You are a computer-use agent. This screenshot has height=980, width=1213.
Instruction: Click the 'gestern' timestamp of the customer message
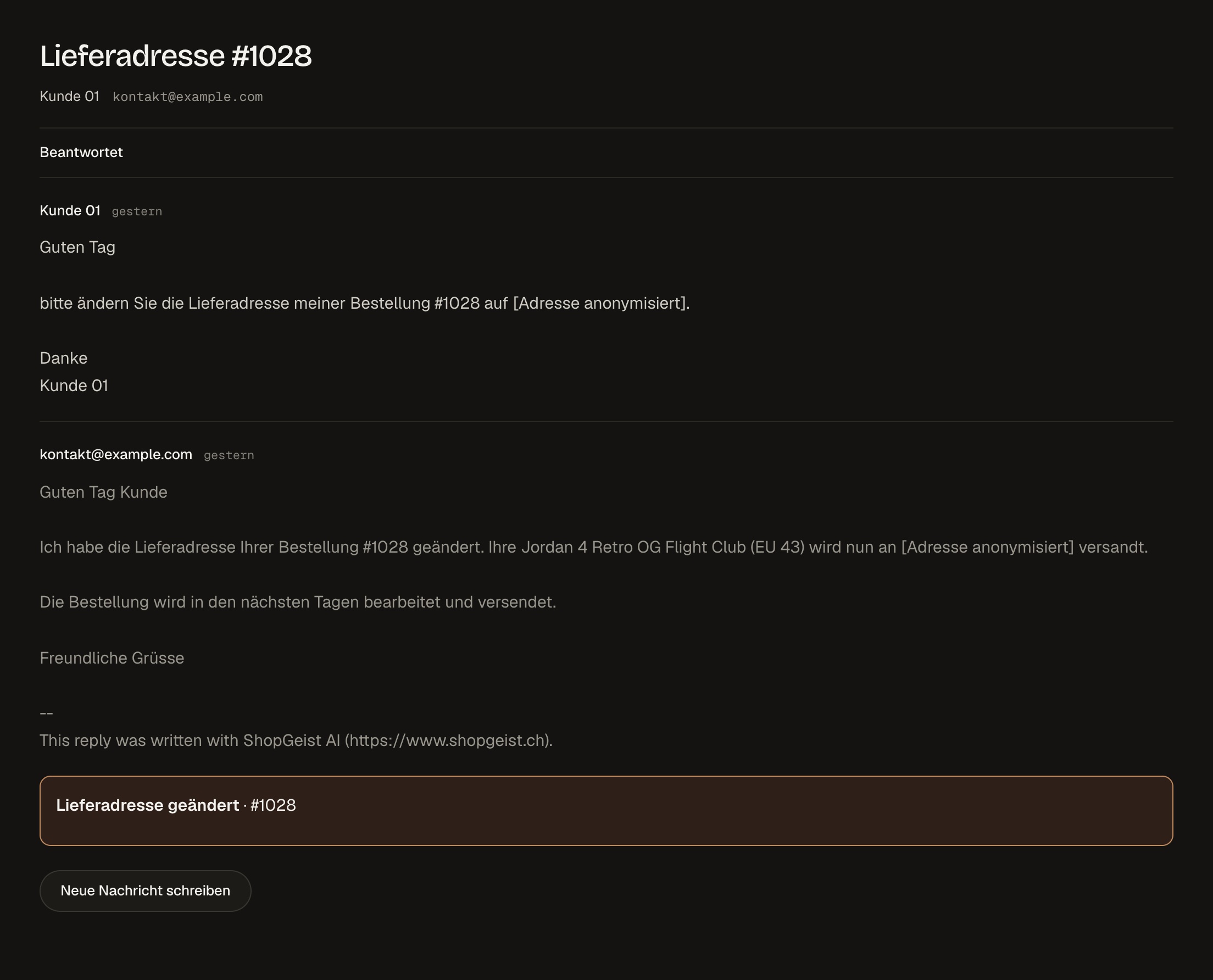pyautogui.click(x=137, y=211)
